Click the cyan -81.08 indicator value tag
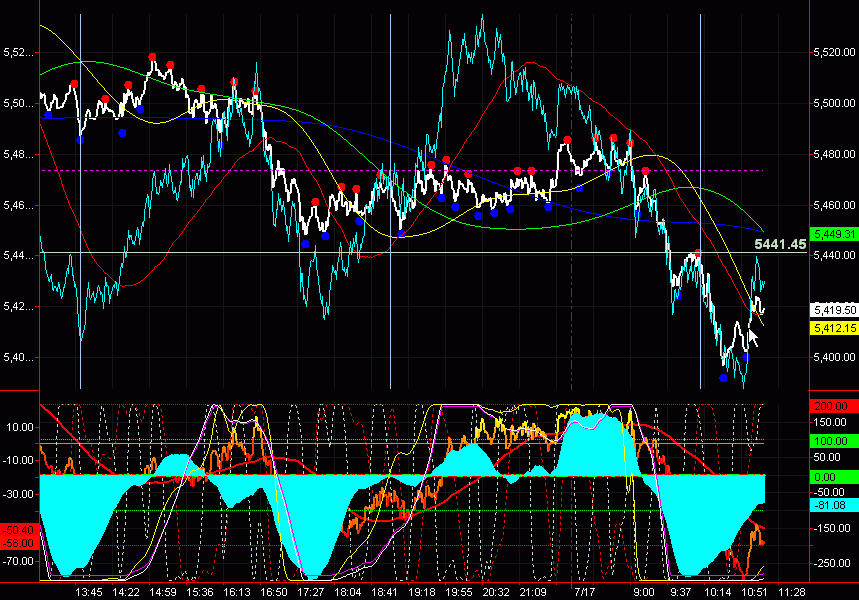This screenshot has width=859, height=600. coord(834,505)
